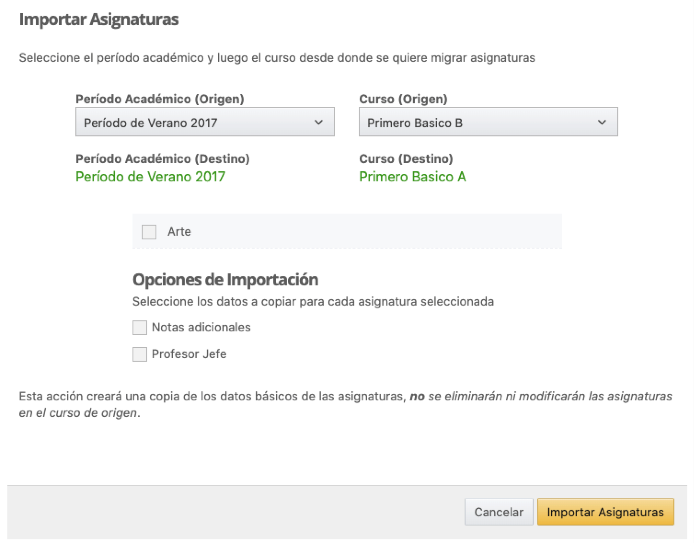Viewport: 694px width, 543px height.
Task: Check the Arte subject checkbox
Action: [149, 232]
